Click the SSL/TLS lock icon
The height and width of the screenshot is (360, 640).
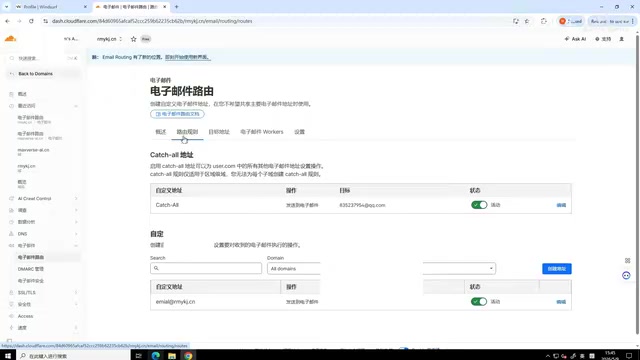[11, 293]
